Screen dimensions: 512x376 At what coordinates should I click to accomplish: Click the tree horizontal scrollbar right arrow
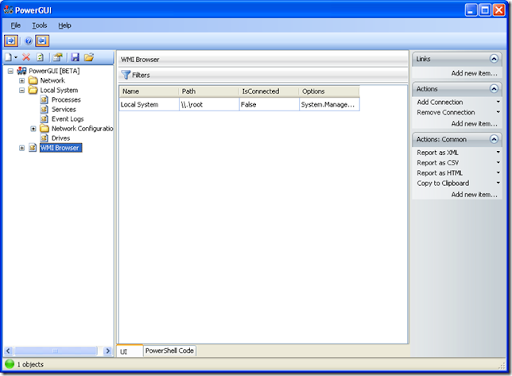[108, 351]
